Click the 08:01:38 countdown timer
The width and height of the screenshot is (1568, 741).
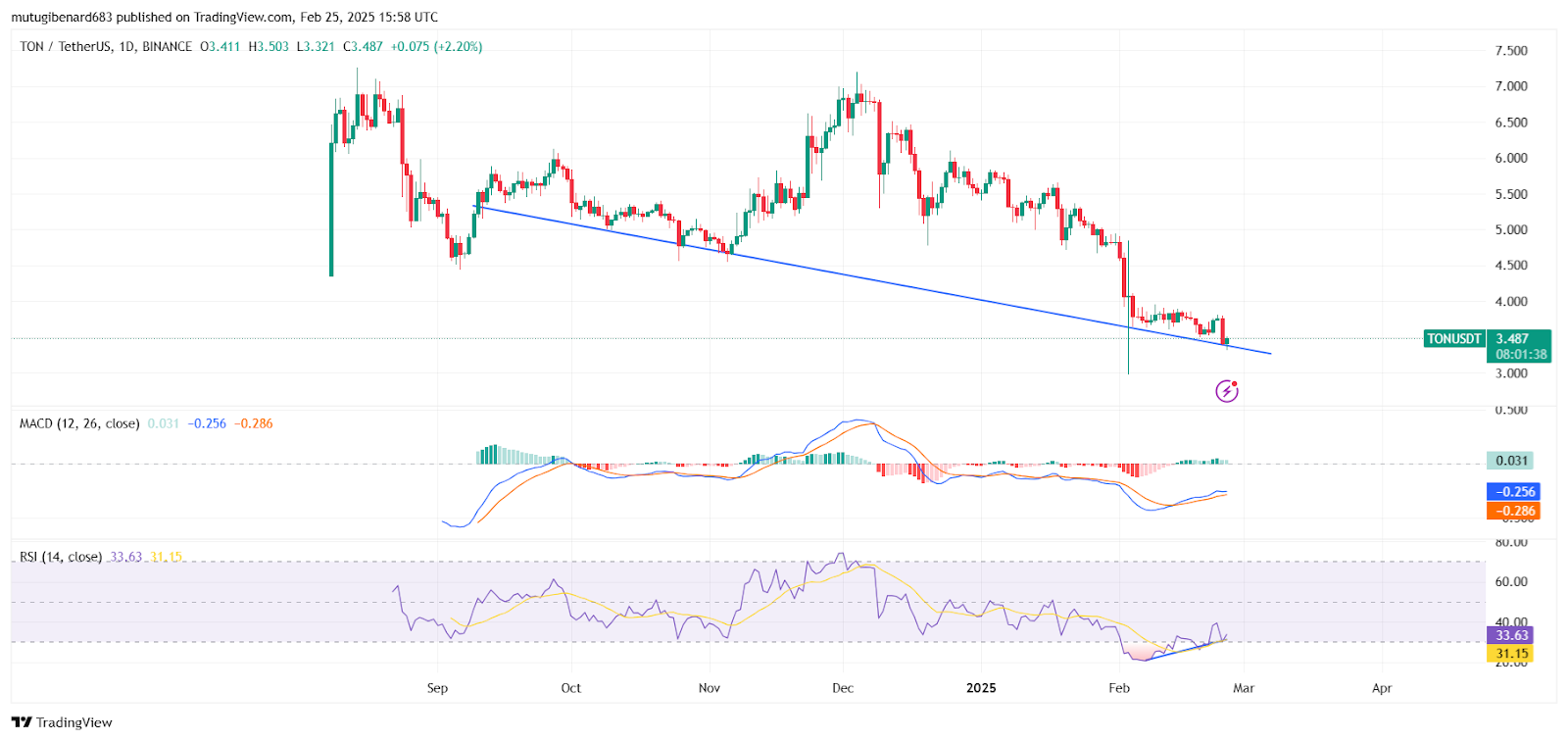pyautogui.click(x=1521, y=355)
